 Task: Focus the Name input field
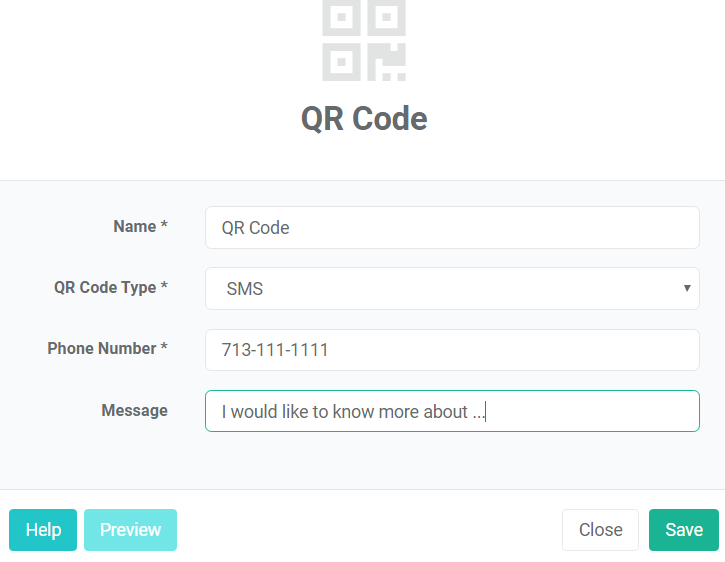pyautogui.click(x=452, y=228)
